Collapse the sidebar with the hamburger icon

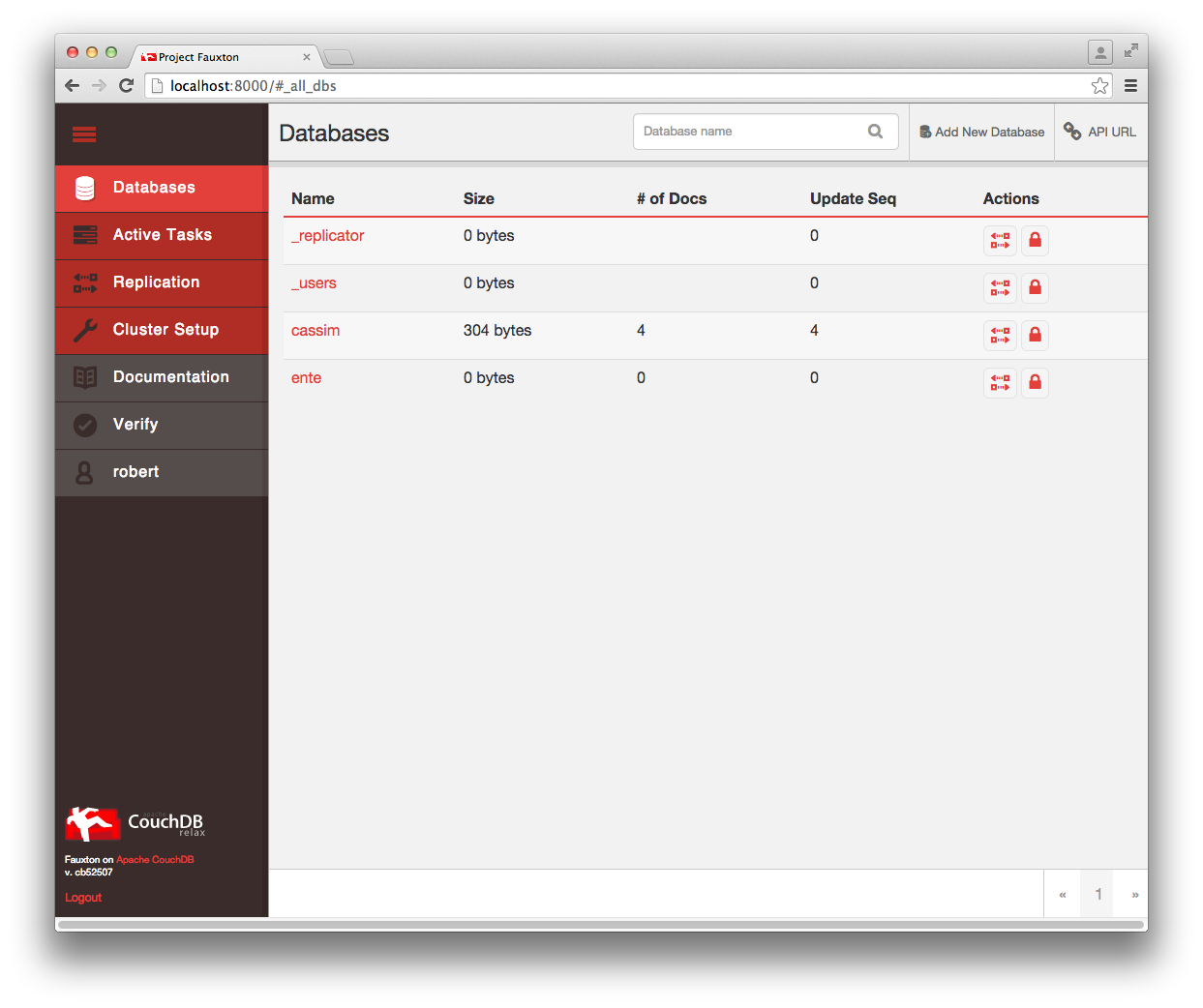84,134
